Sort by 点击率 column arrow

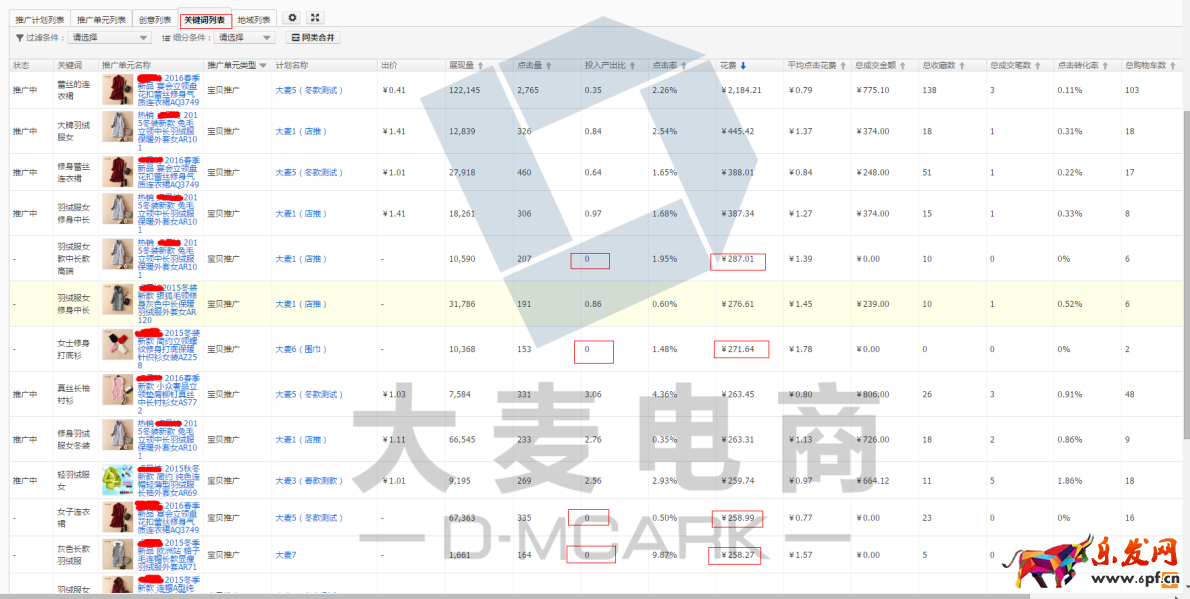(x=685, y=66)
